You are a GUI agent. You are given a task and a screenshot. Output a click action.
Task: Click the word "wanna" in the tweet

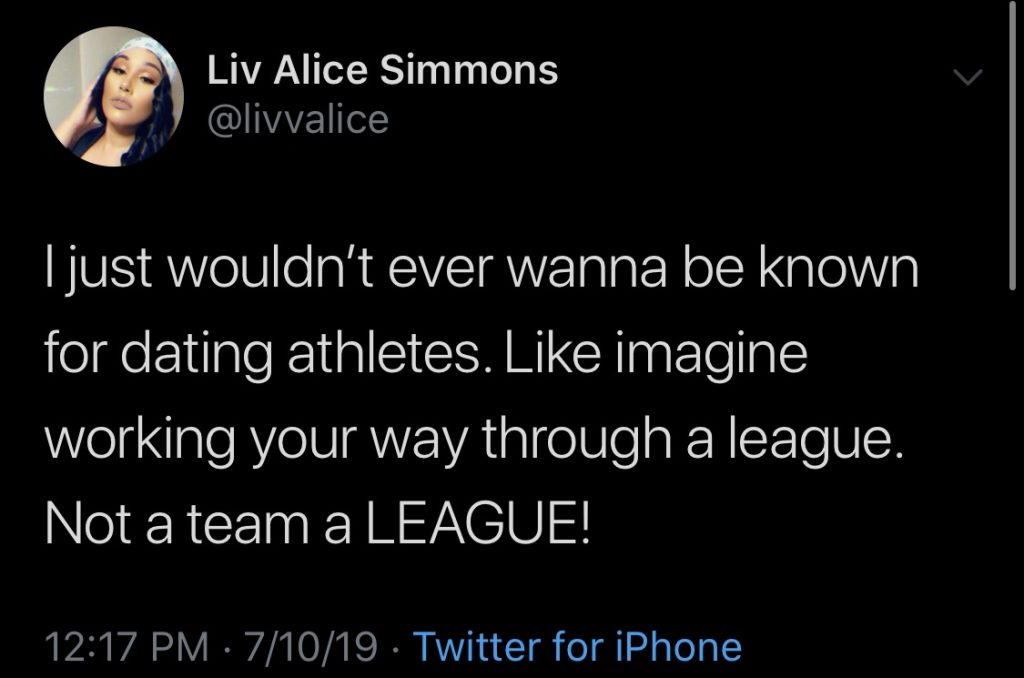[587, 270]
